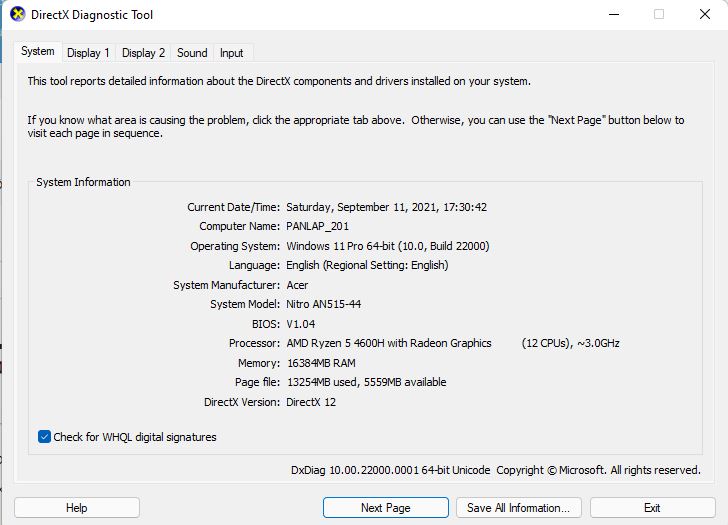Go to the Display 2 tab
This screenshot has height=525, width=728.
[143, 53]
